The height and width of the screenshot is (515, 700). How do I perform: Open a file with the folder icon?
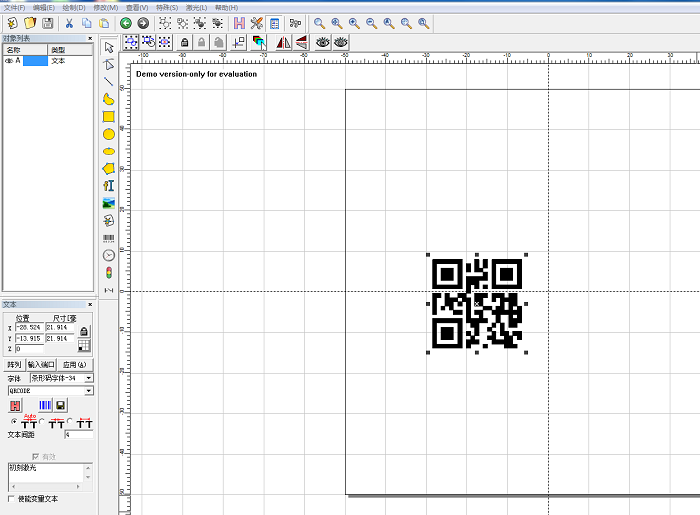(30, 23)
